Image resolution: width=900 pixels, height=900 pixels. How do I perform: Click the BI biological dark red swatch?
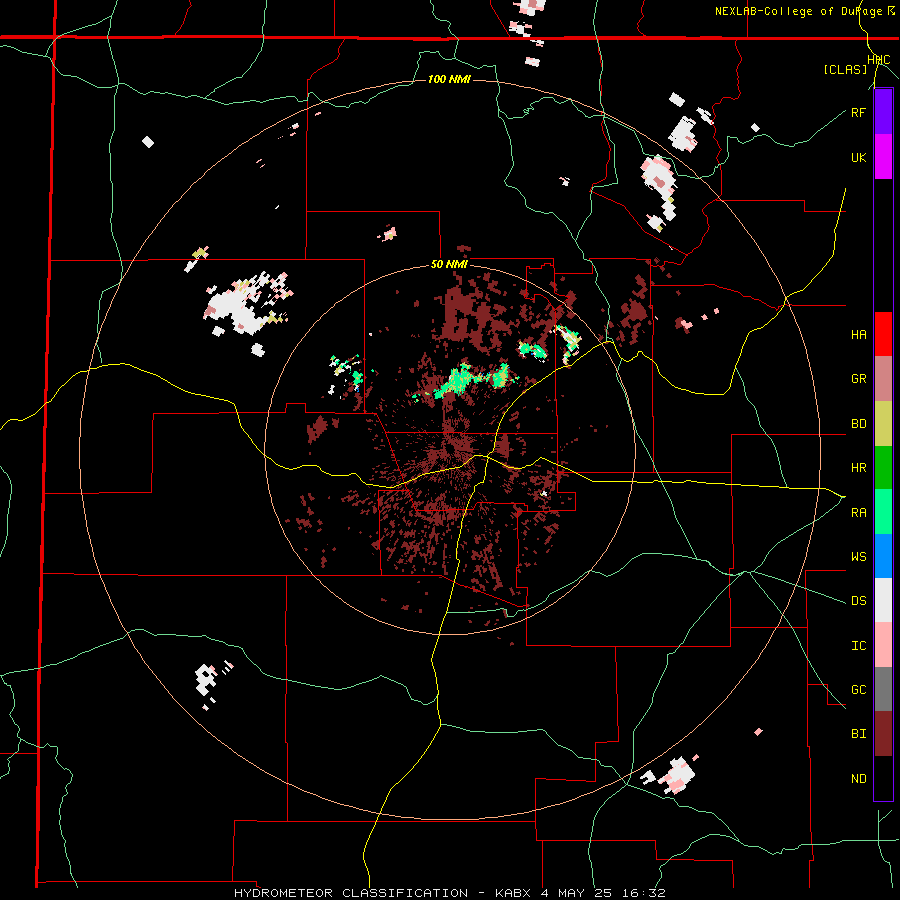pyautogui.click(x=883, y=734)
